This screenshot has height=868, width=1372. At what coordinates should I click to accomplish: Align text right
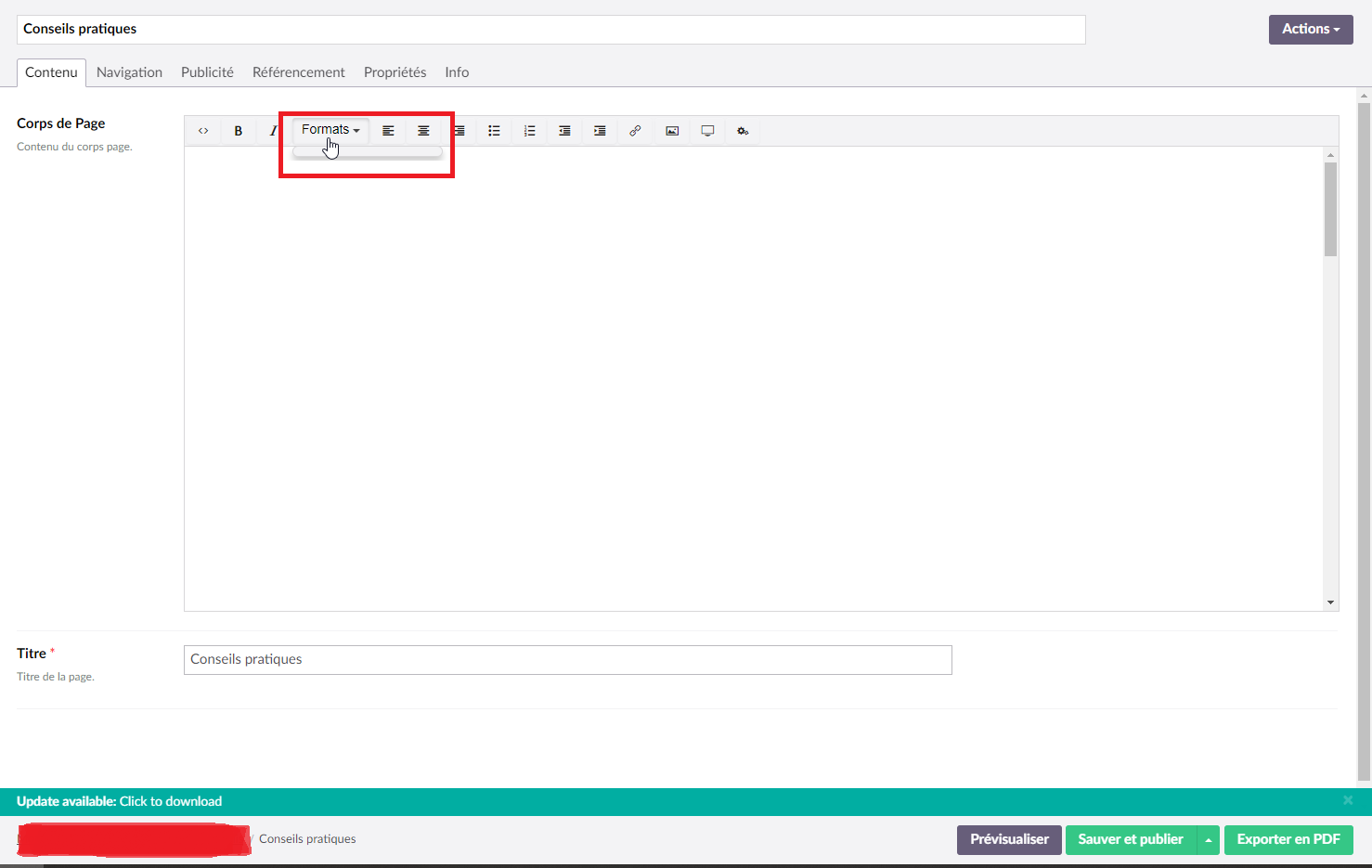tap(459, 131)
